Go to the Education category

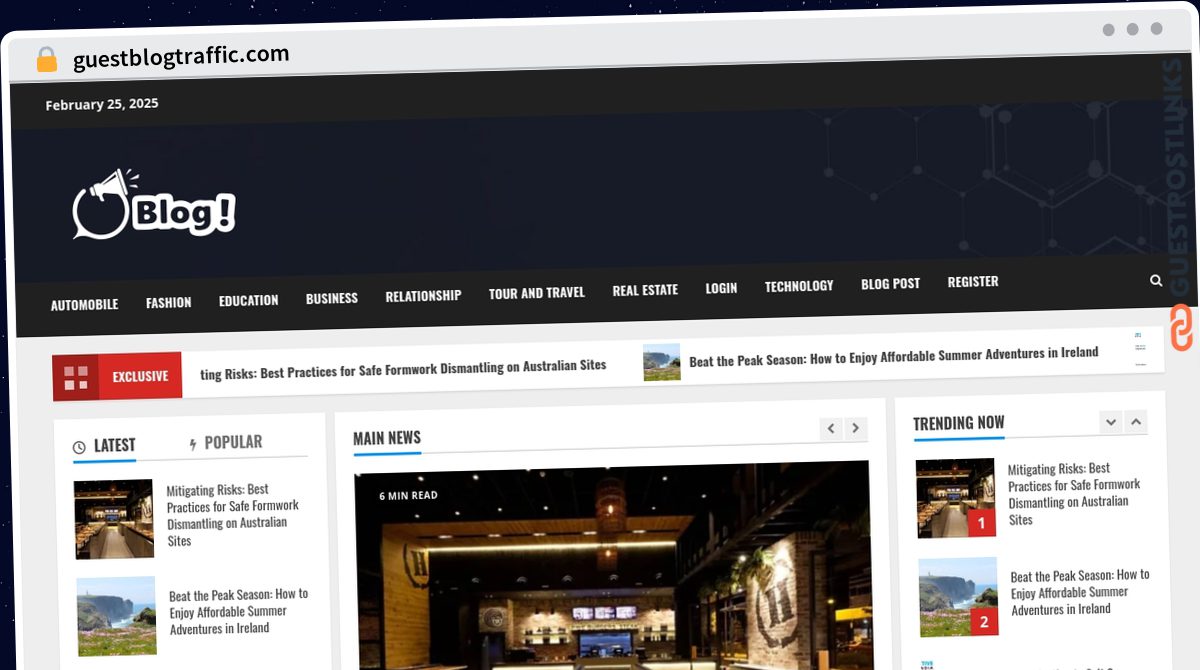(249, 300)
